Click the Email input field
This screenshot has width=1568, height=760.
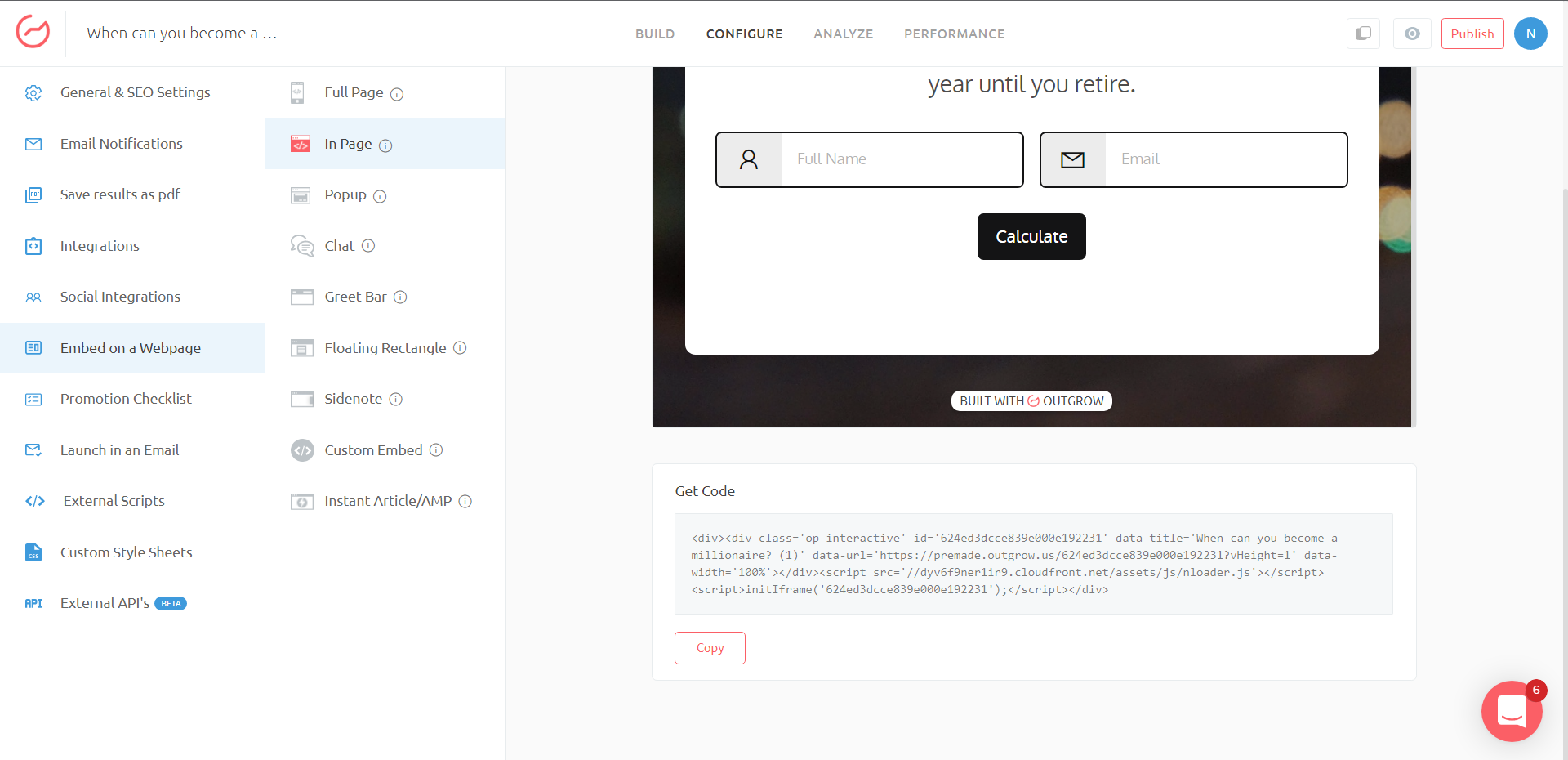click(1193, 159)
